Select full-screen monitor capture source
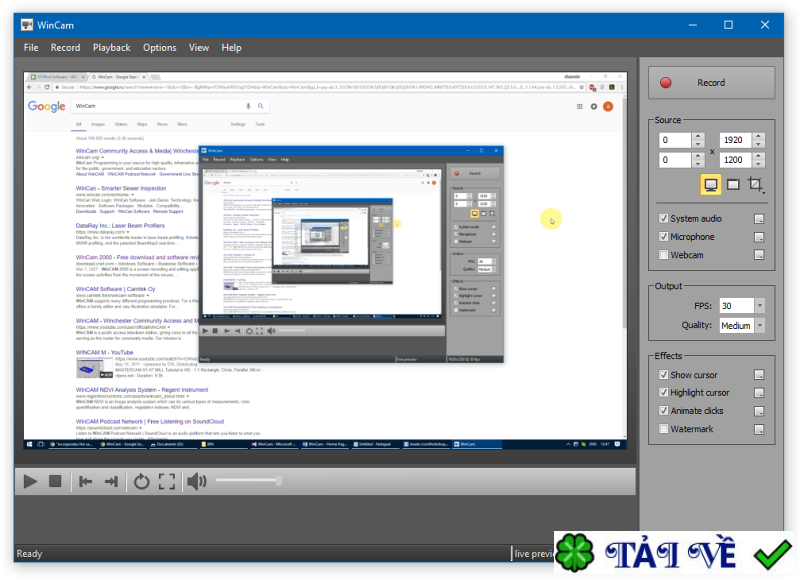This screenshot has width=800, height=580. coord(710,185)
